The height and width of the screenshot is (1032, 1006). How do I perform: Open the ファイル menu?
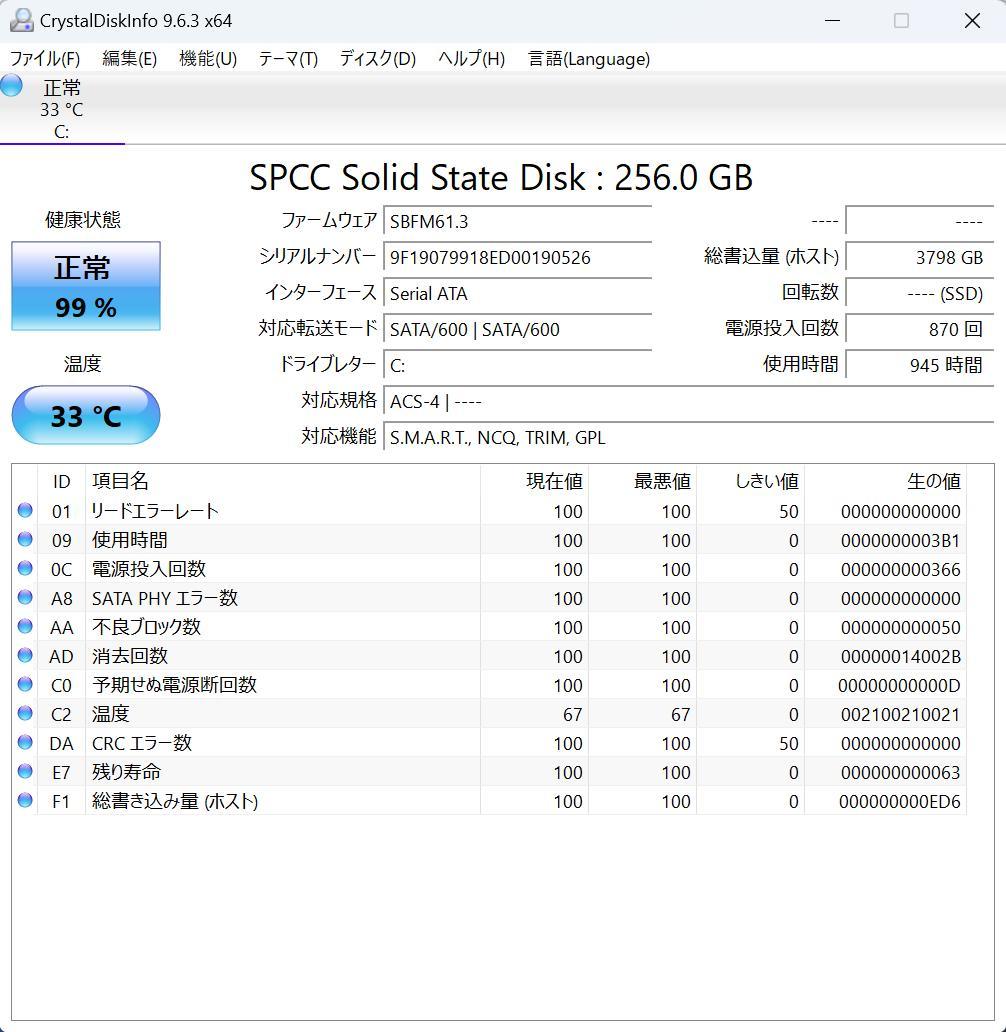pyautogui.click(x=44, y=59)
